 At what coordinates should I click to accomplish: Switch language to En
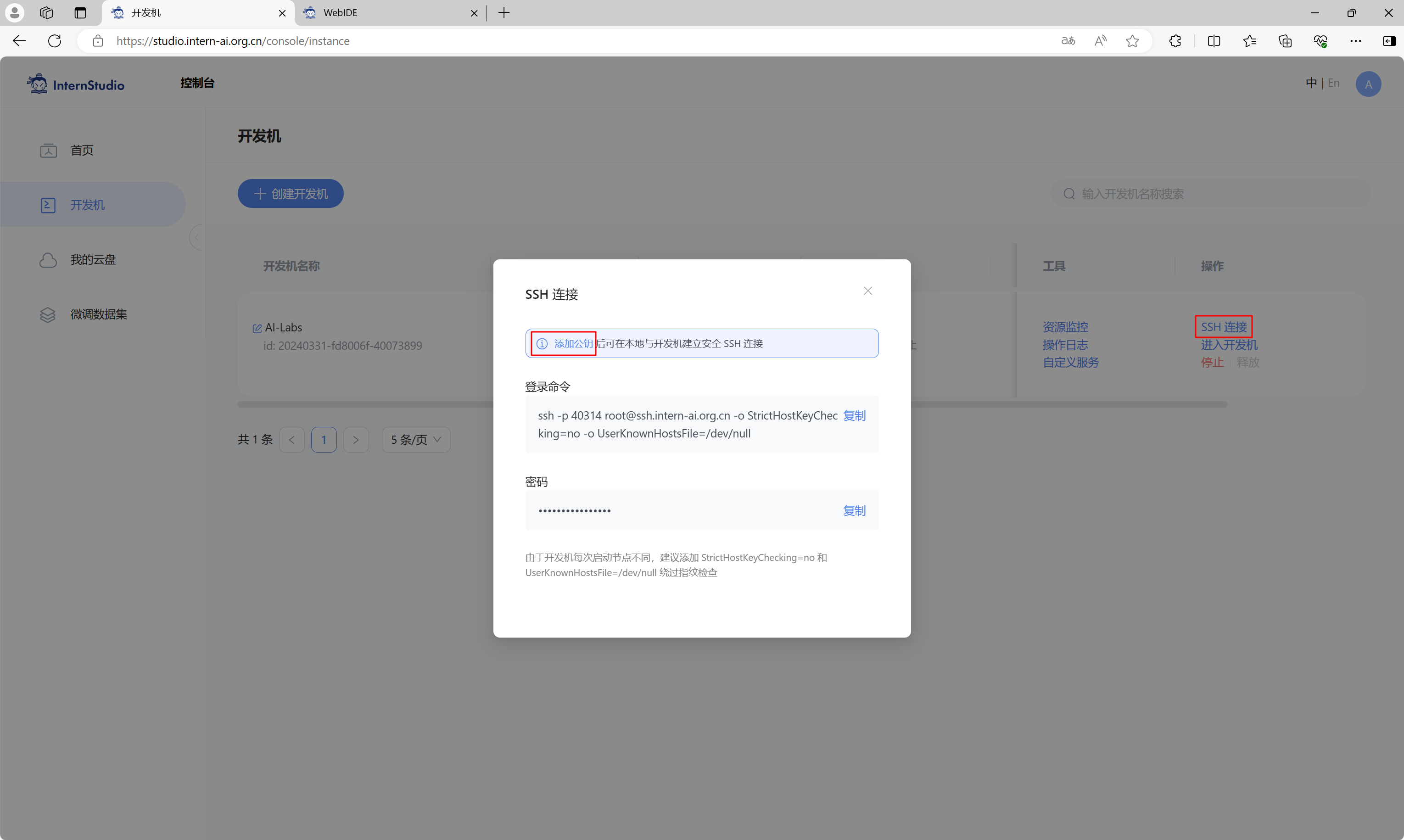[x=1334, y=83]
